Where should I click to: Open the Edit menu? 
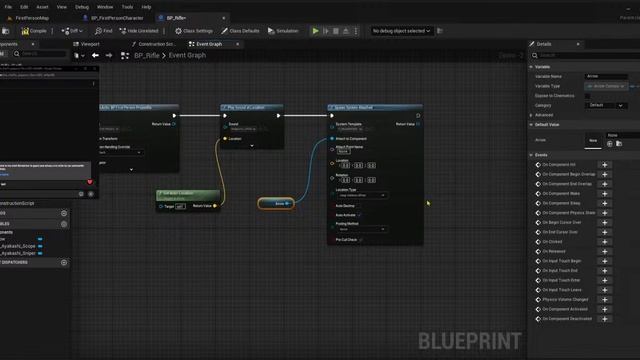(x=24, y=7)
